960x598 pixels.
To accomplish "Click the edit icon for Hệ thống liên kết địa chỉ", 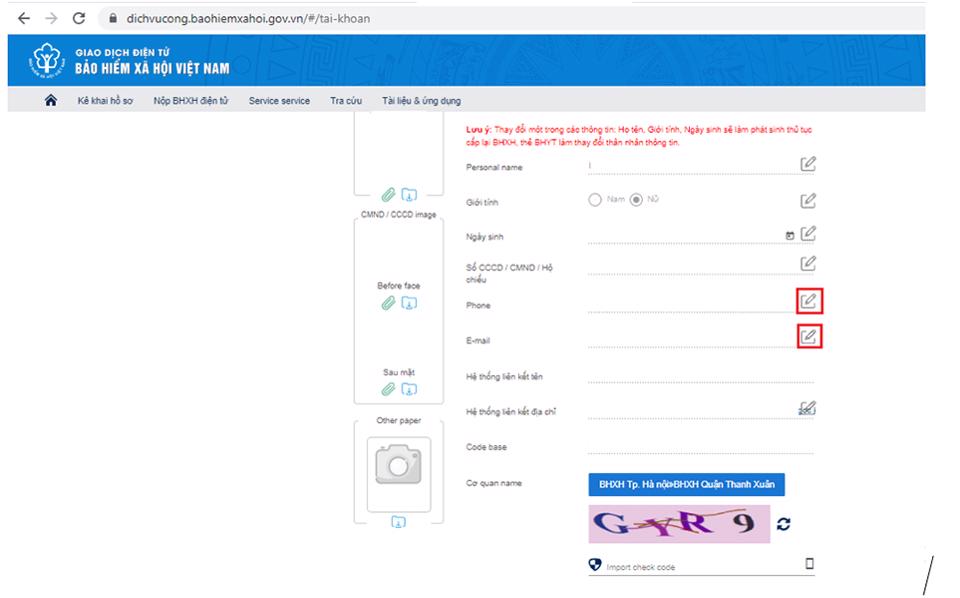I will click(x=808, y=408).
